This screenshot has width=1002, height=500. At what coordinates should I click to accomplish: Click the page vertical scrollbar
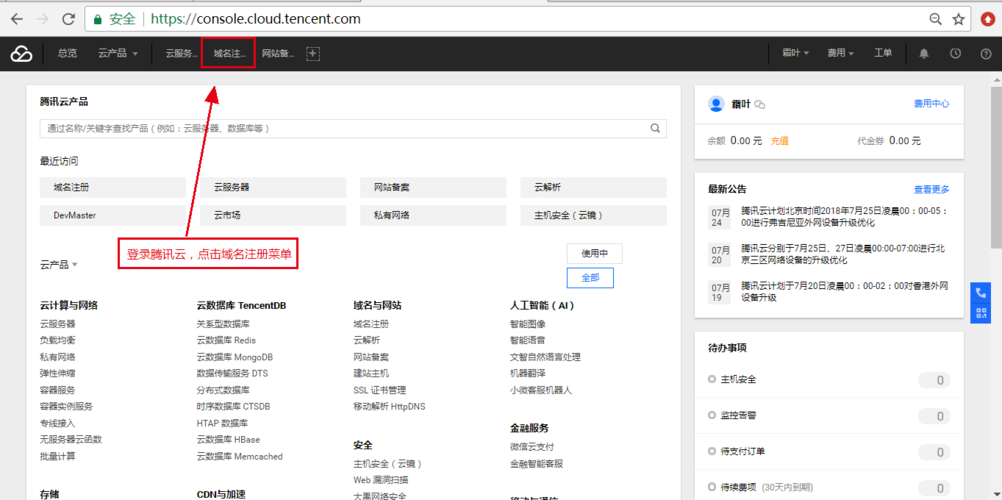(996, 166)
